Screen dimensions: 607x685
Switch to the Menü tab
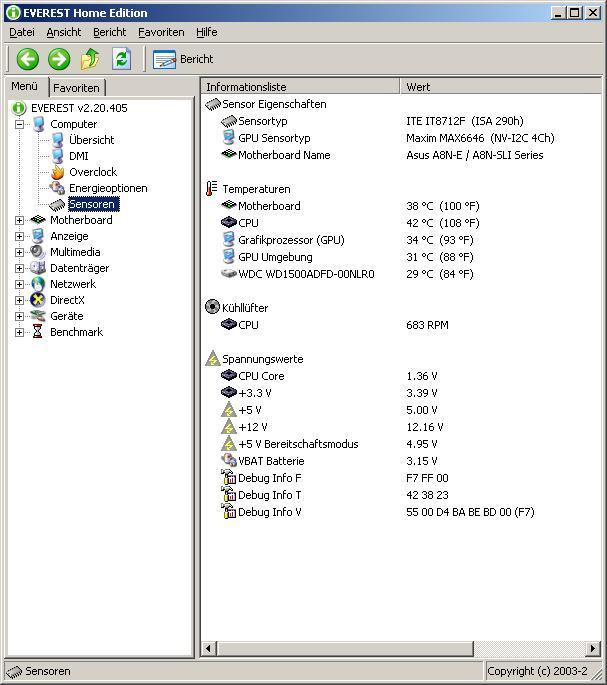click(x=24, y=86)
